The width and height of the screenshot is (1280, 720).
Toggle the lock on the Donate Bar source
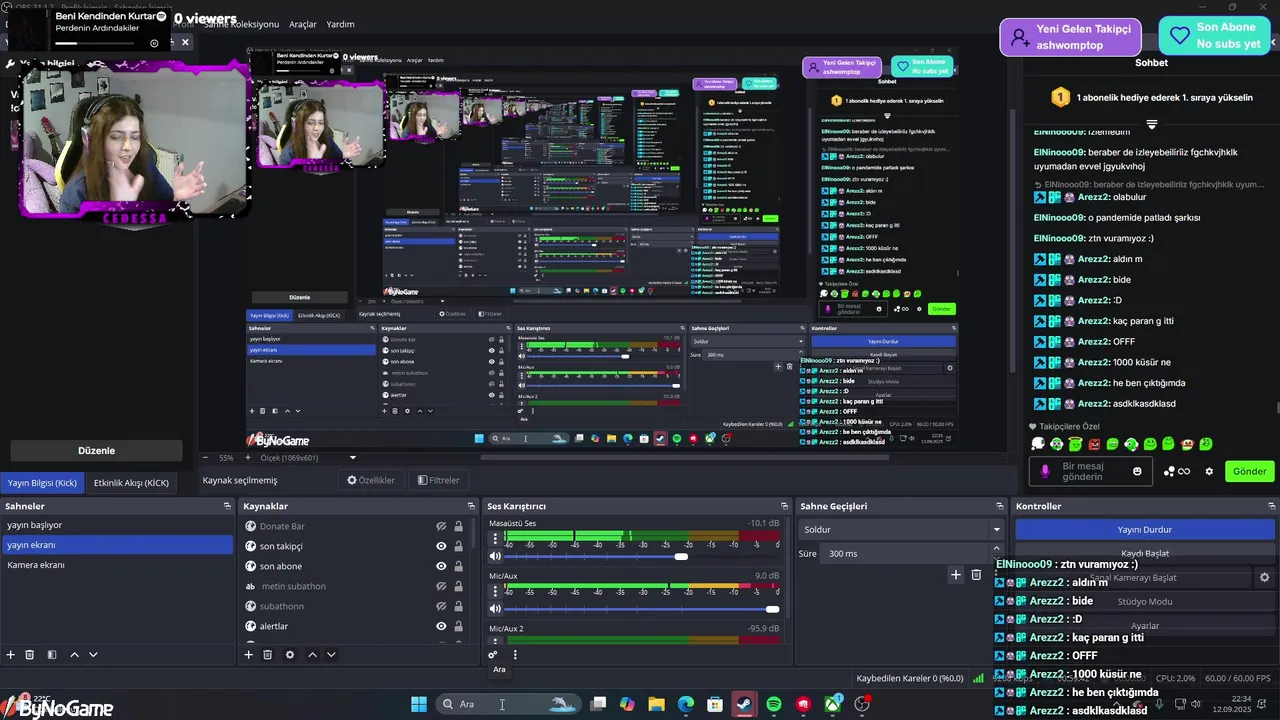pyautogui.click(x=458, y=526)
